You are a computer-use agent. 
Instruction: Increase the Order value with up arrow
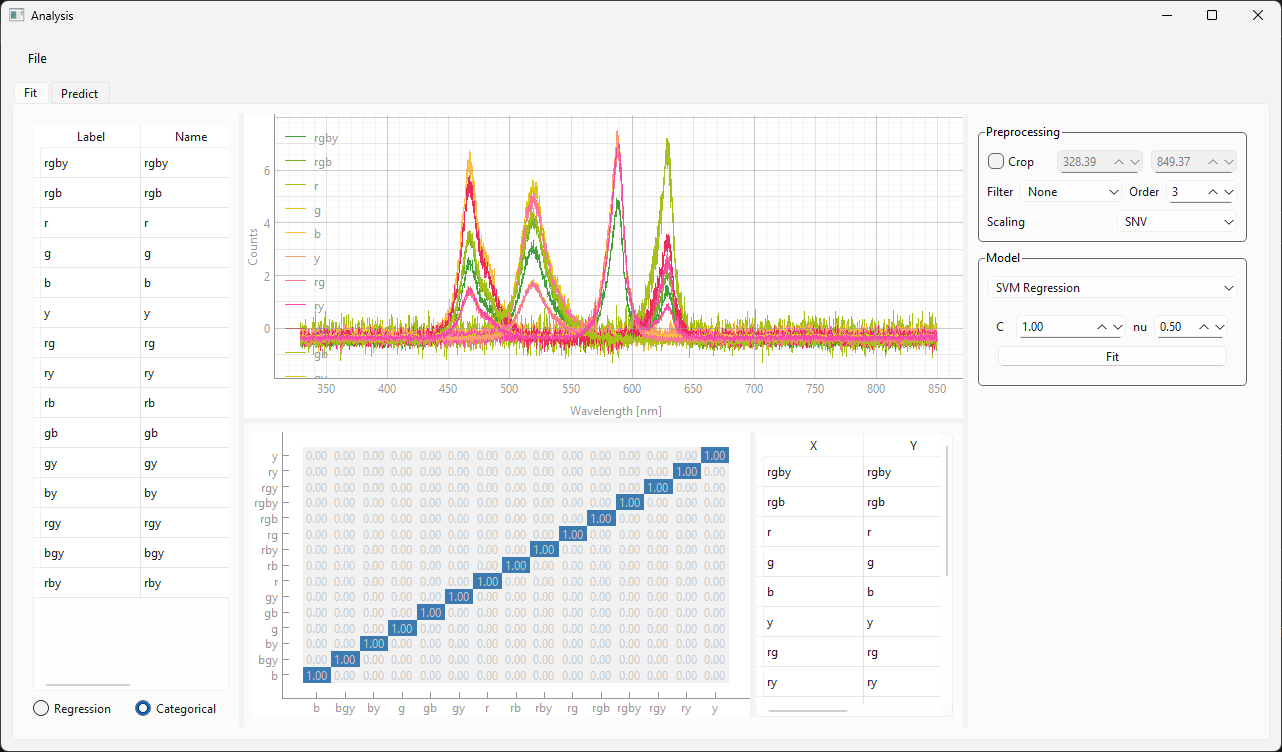pos(1212,192)
